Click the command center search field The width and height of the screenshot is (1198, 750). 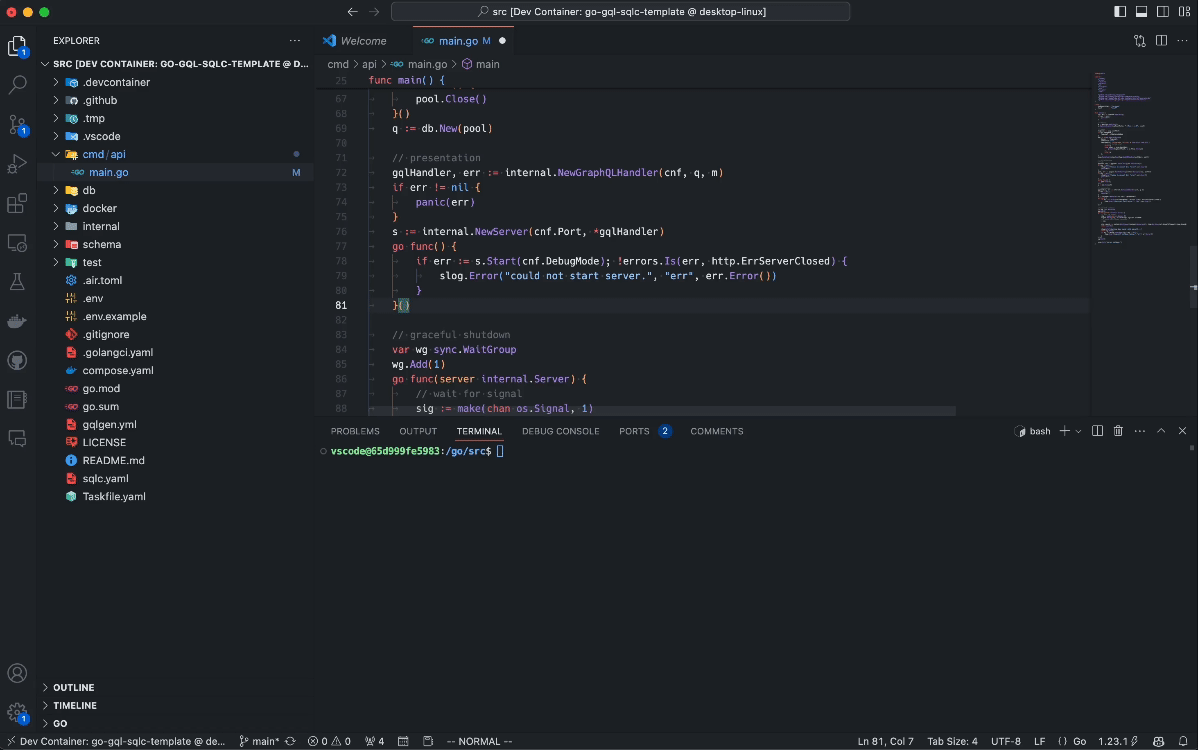pos(620,11)
